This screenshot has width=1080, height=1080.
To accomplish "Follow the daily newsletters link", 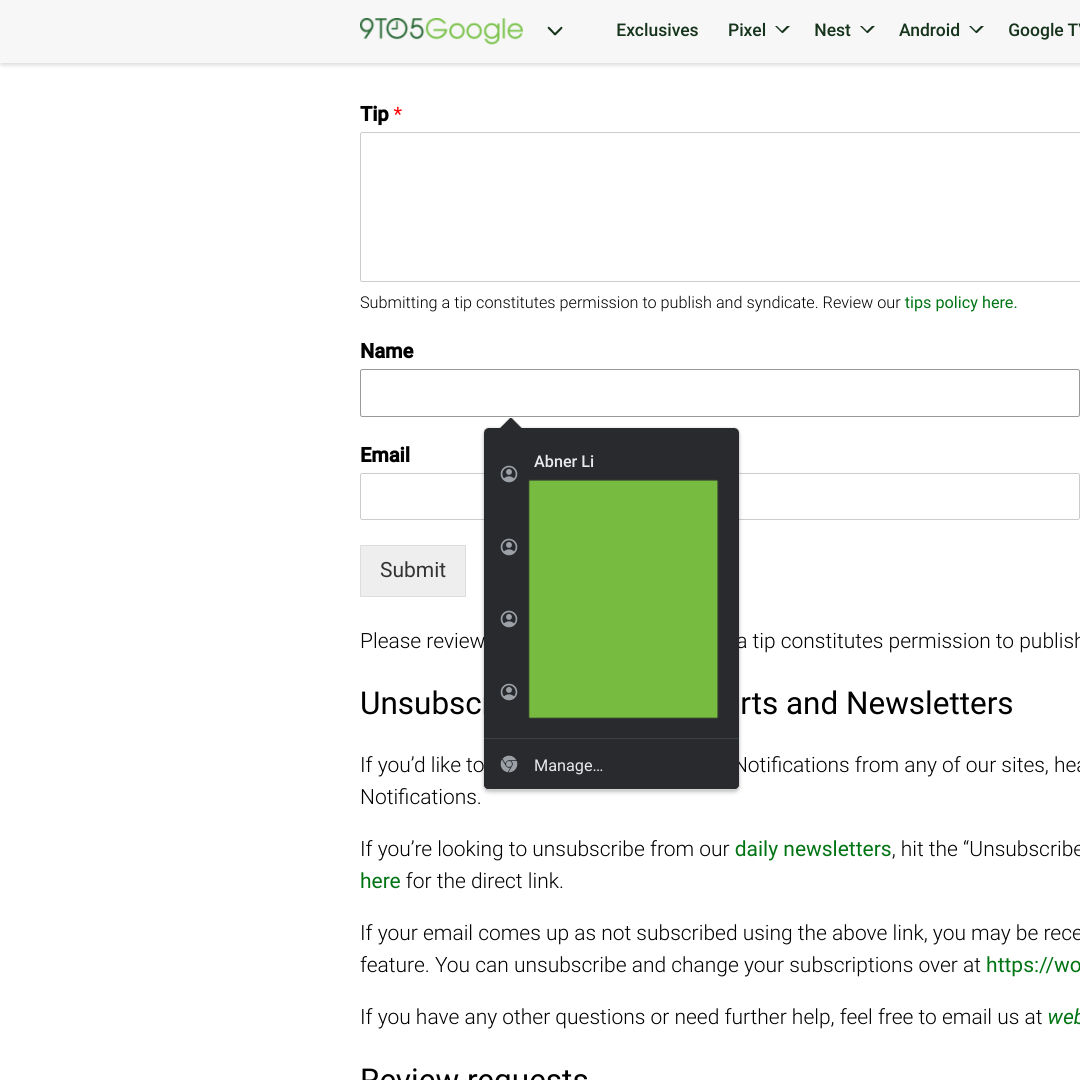I will click(x=812, y=849).
